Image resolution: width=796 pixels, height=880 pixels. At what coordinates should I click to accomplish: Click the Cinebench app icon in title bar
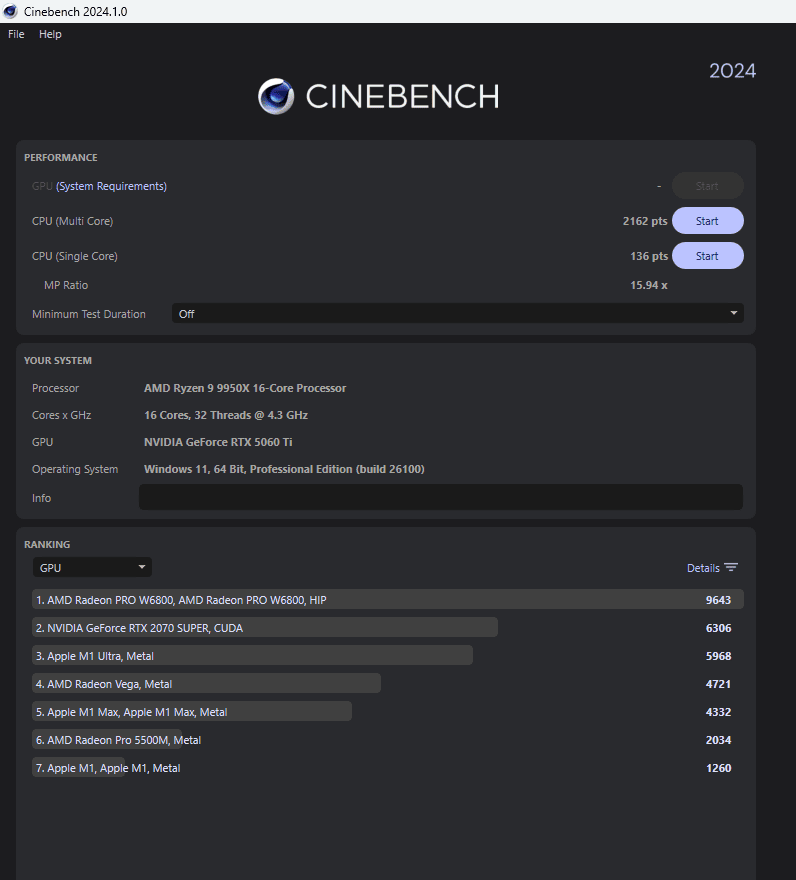pos(10,11)
